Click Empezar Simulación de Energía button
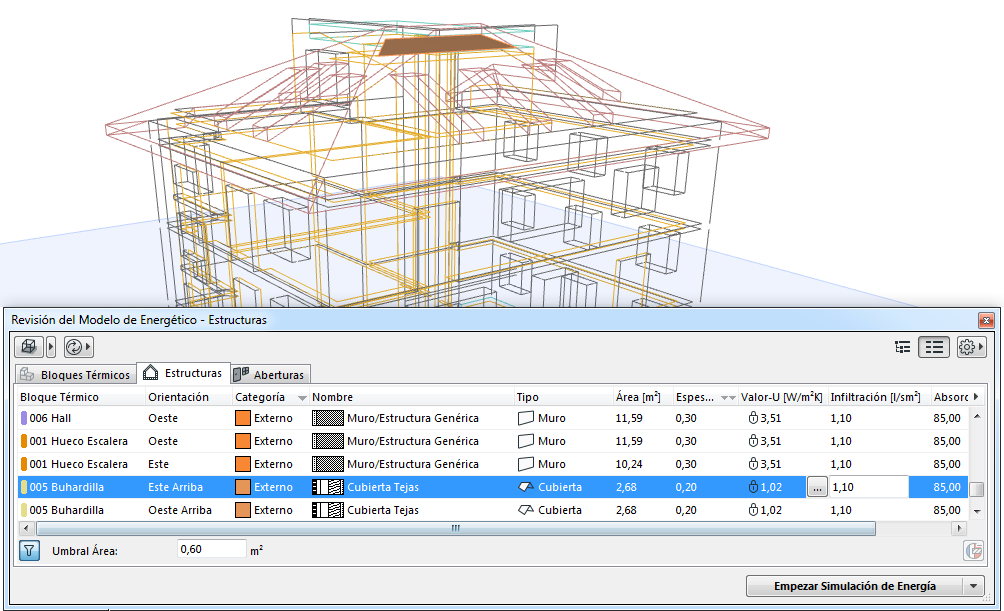The image size is (1004, 611). [x=854, y=586]
